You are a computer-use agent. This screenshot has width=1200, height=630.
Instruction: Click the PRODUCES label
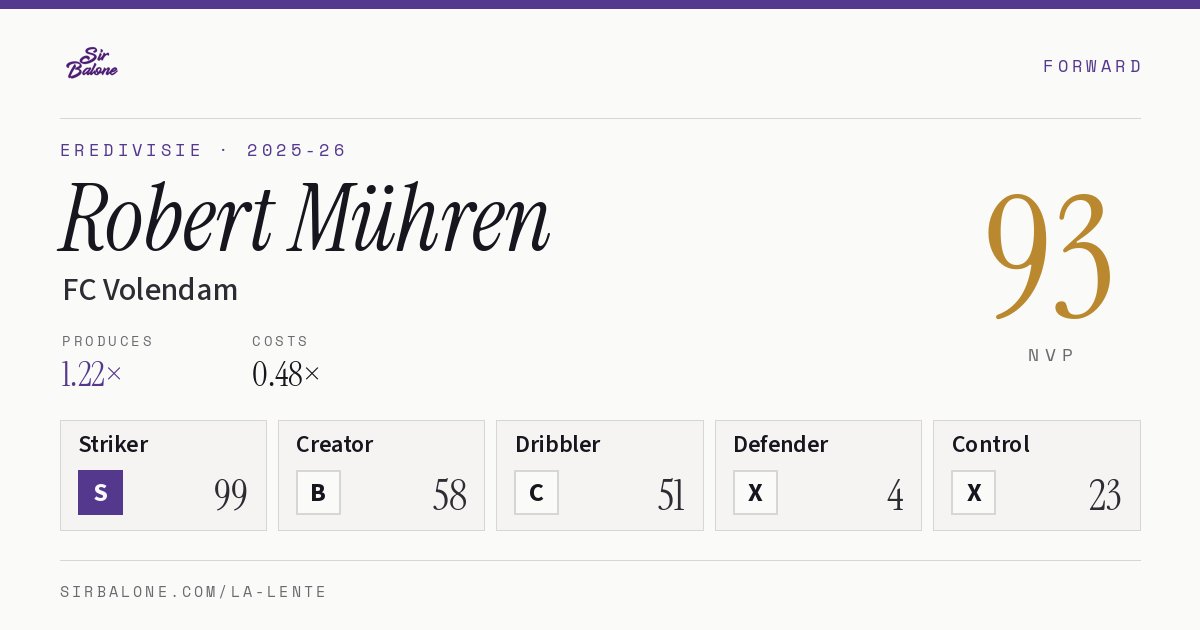pyautogui.click(x=108, y=341)
